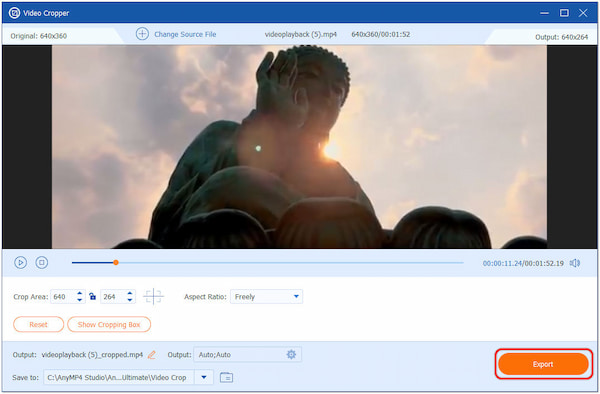Stop the video playback
This screenshot has width=600, height=394.
pos(42,262)
